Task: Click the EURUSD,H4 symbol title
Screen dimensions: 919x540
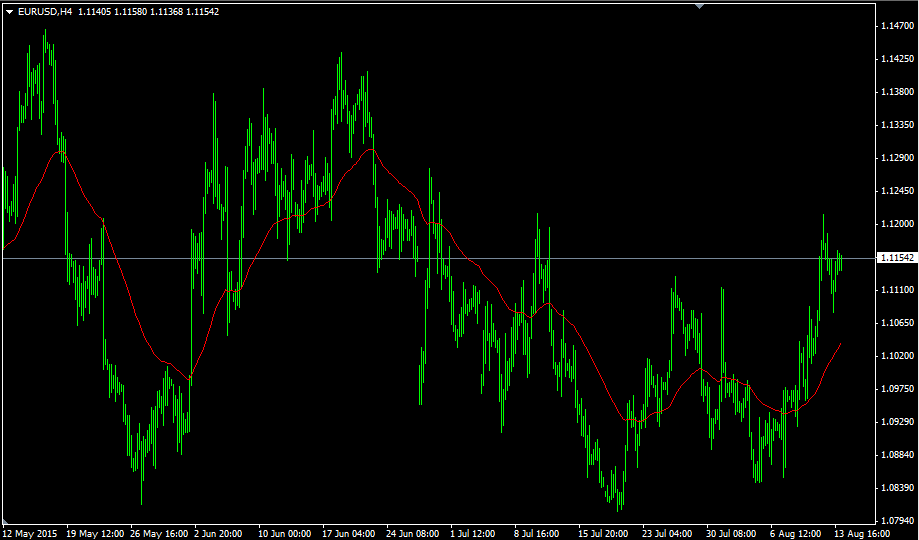Action: [45, 12]
